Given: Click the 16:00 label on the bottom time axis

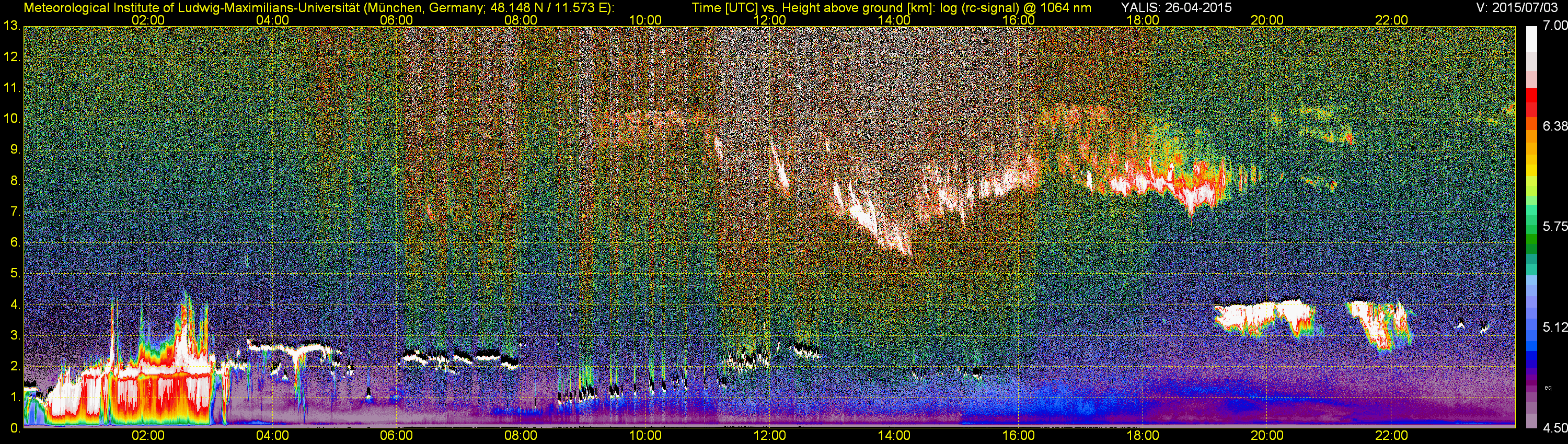Looking at the screenshot, I should coord(1018,436).
